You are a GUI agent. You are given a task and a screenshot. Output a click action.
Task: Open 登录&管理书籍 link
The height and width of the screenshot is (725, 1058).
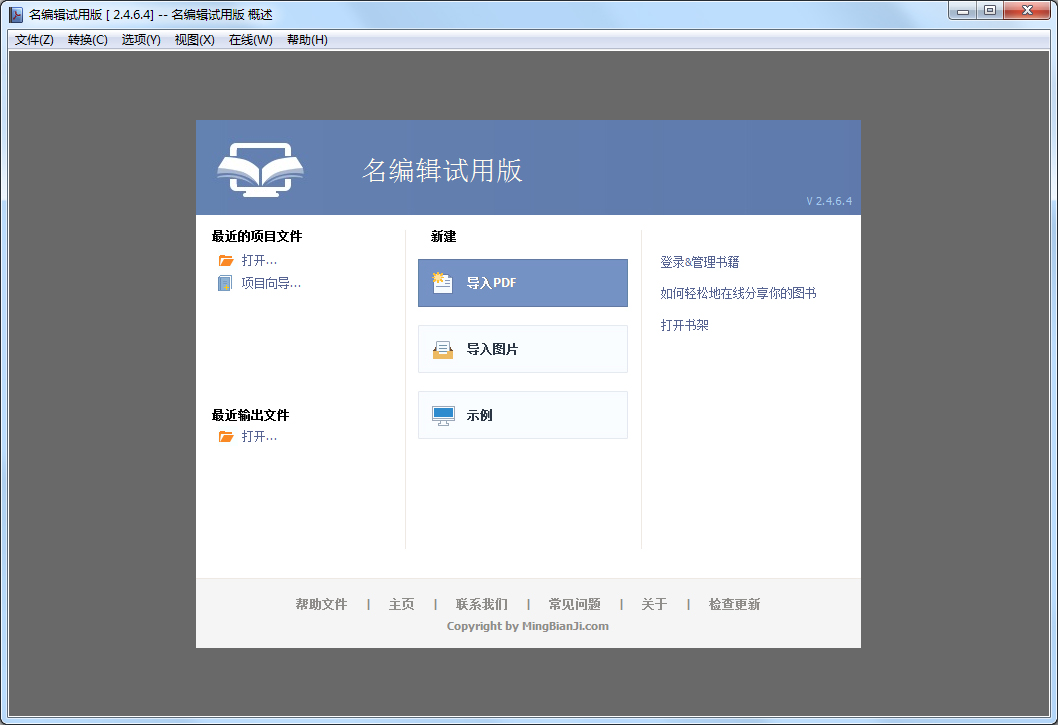tap(700, 262)
